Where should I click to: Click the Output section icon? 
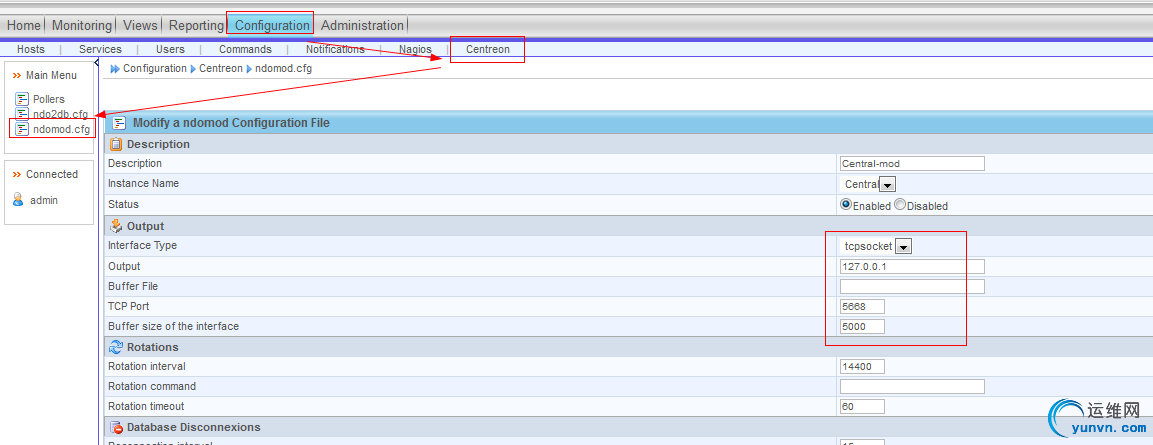115,226
